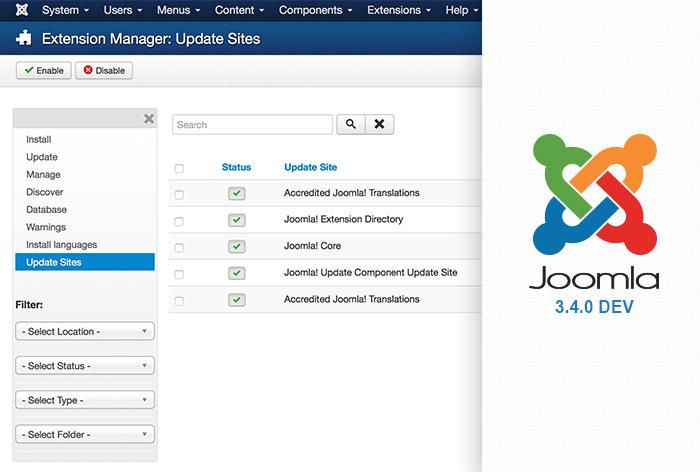Screen dimensions: 700x472
Task: Open the System menu
Action: click(x=65, y=10)
